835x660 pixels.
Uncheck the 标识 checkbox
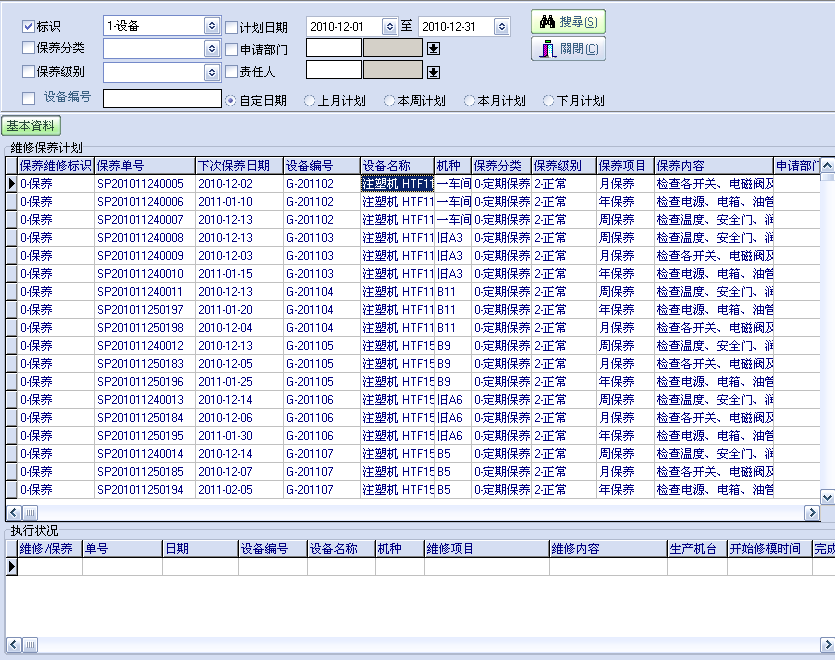tap(28, 26)
